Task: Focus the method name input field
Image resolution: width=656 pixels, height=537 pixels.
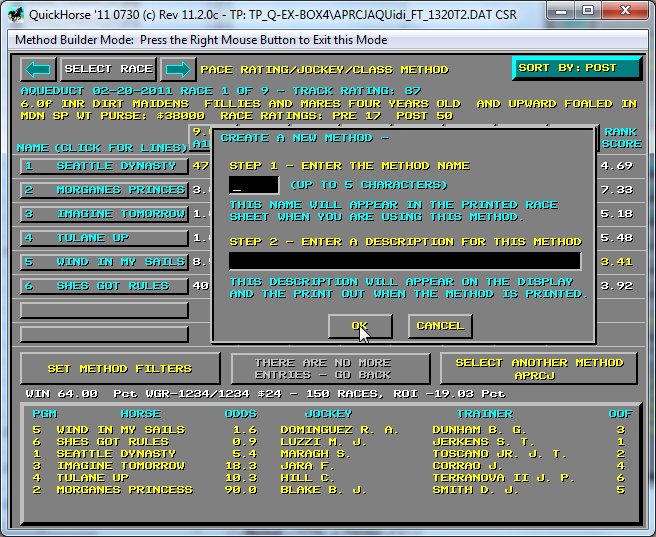Action: (253, 185)
